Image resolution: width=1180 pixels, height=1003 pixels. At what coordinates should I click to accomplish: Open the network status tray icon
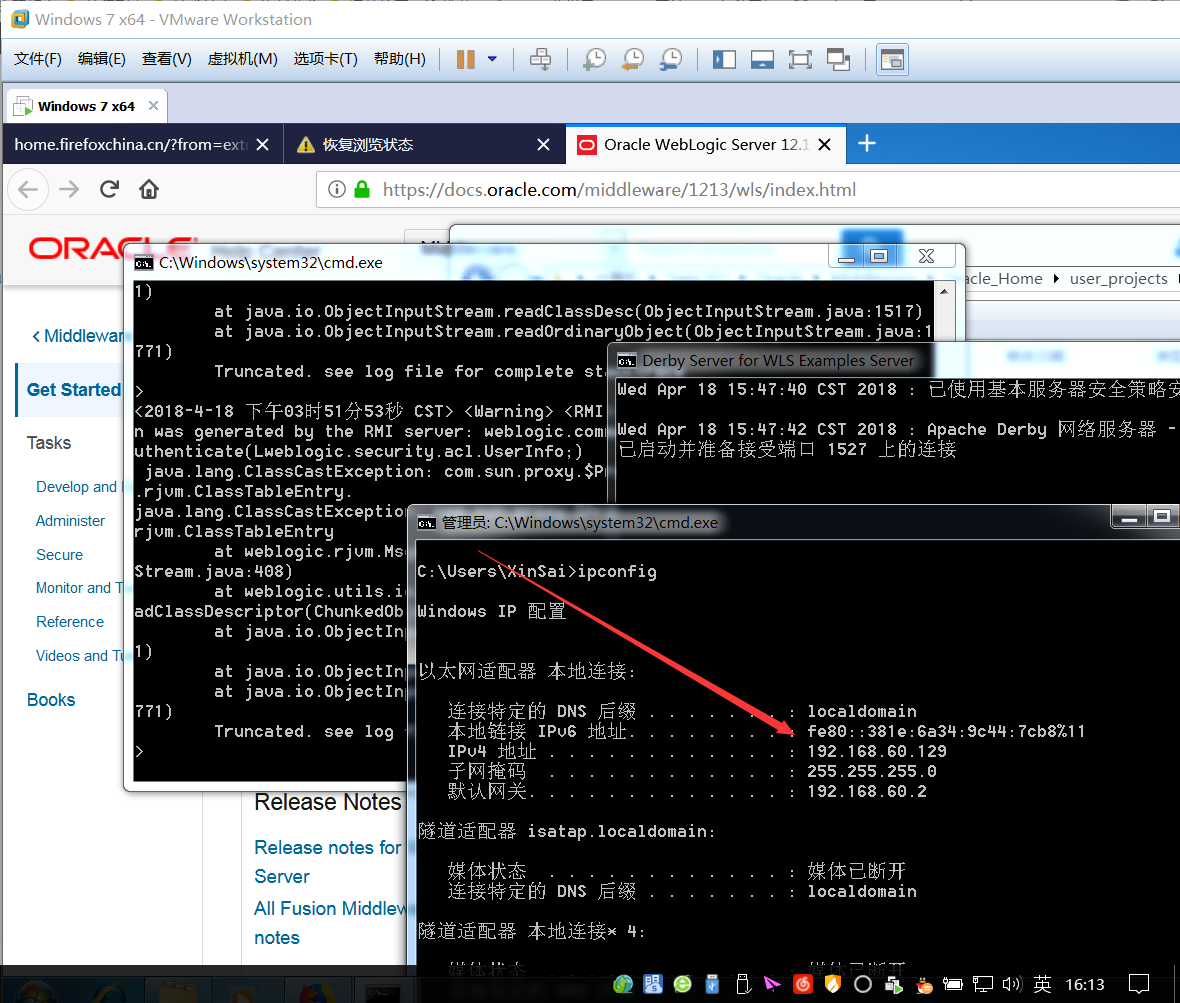coord(983,984)
